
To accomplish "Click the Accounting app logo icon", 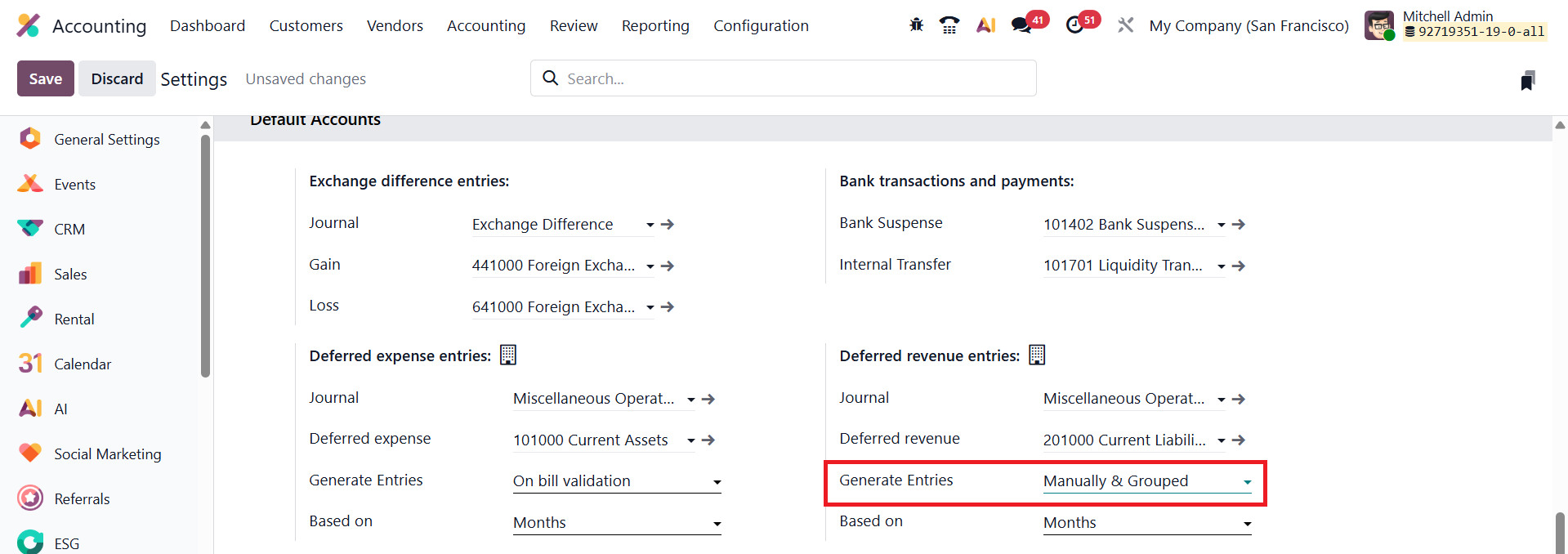I will (29, 25).
